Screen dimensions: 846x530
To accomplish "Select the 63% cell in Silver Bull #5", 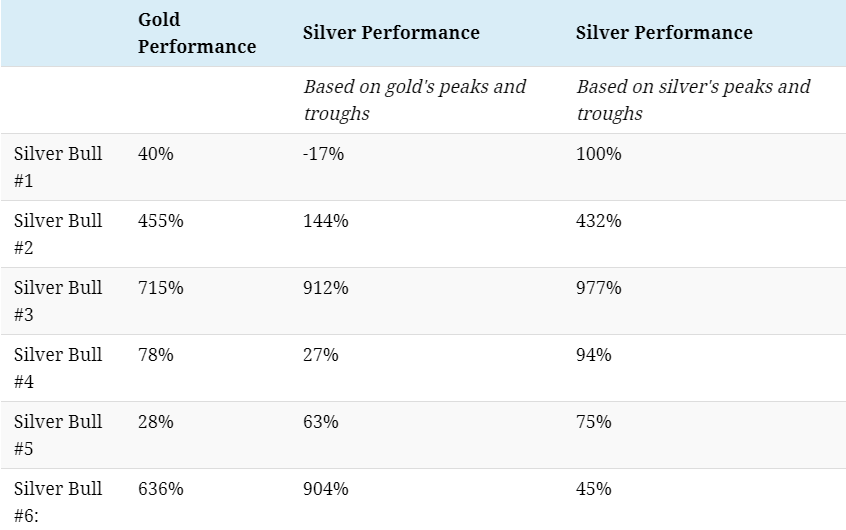I will click(321, 422).
